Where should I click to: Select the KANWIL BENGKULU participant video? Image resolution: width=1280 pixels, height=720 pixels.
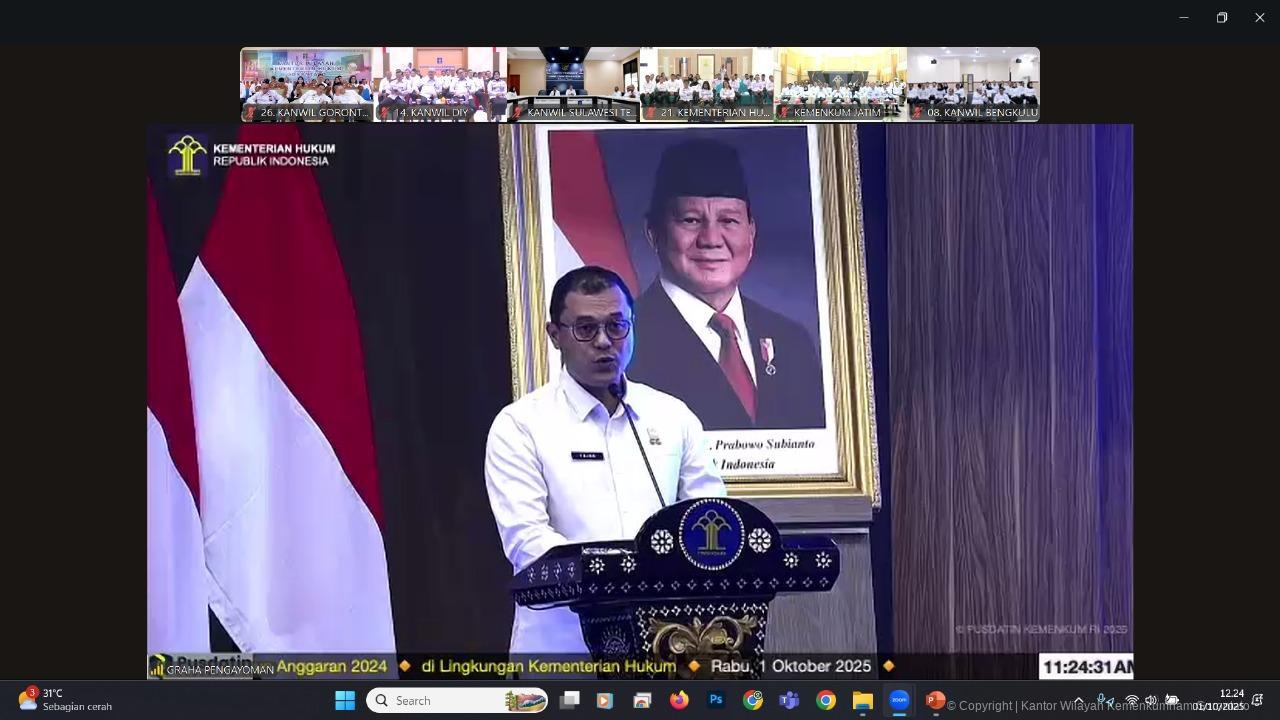tap(973, 84)
